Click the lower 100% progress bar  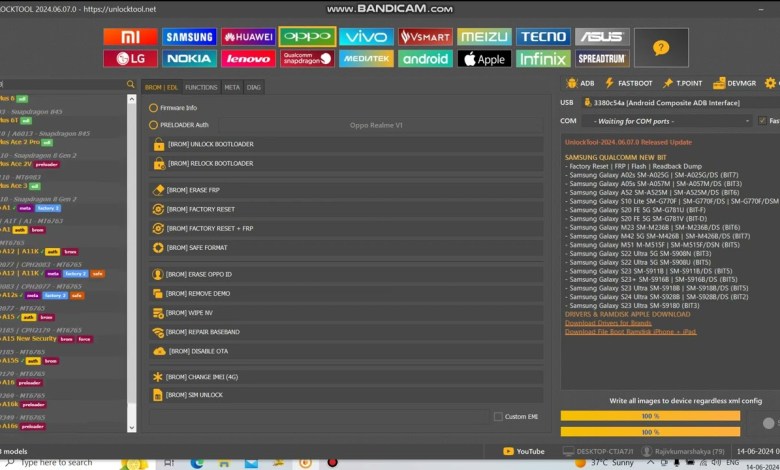click(x=650, y=432)
